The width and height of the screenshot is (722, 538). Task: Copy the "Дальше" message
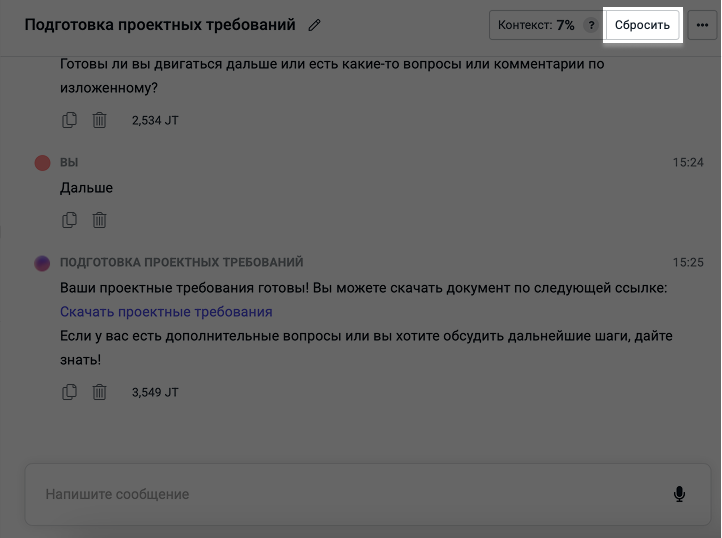tap(69, 220)
